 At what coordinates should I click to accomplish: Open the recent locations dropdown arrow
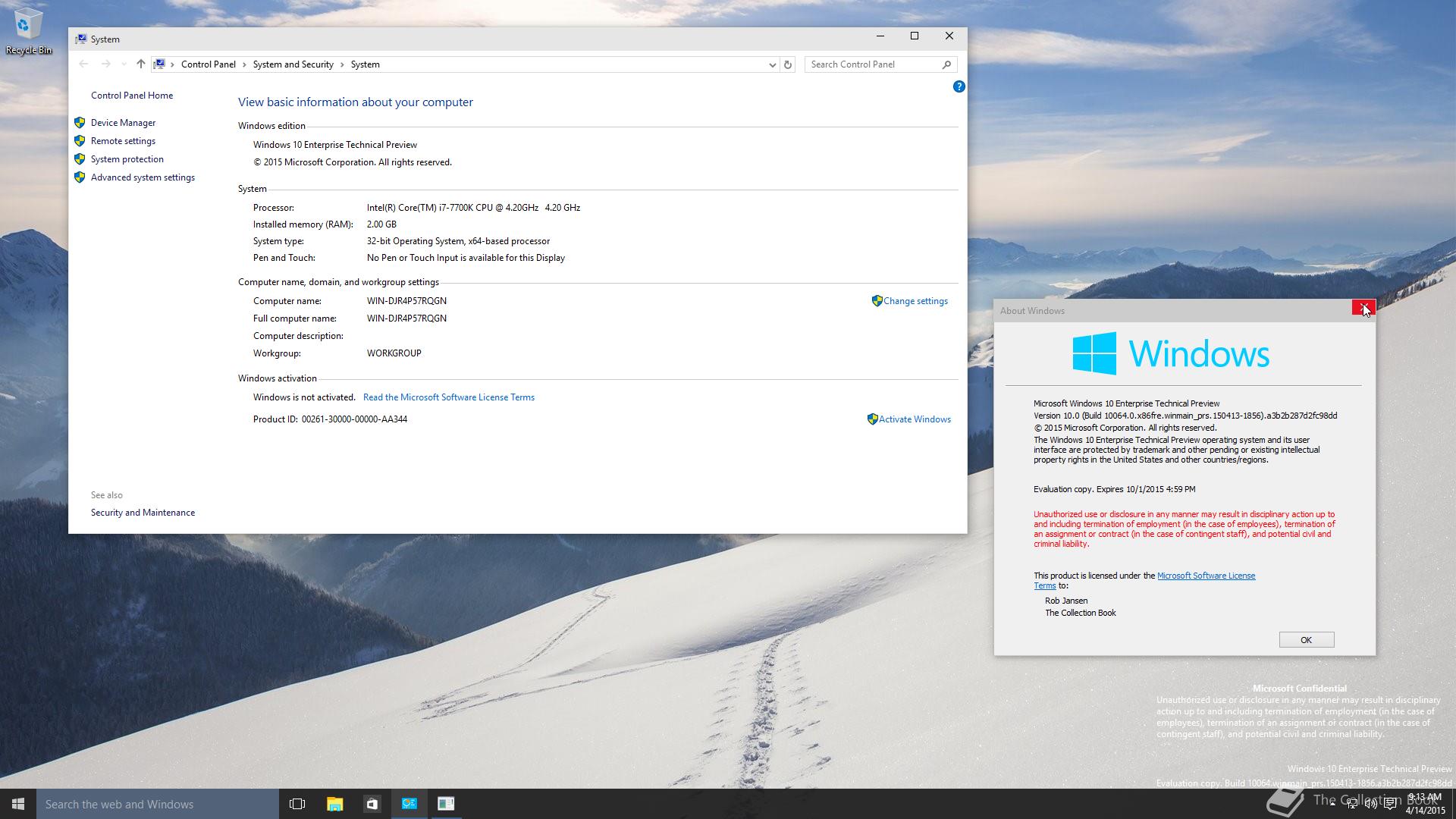[x=124, y=64]
